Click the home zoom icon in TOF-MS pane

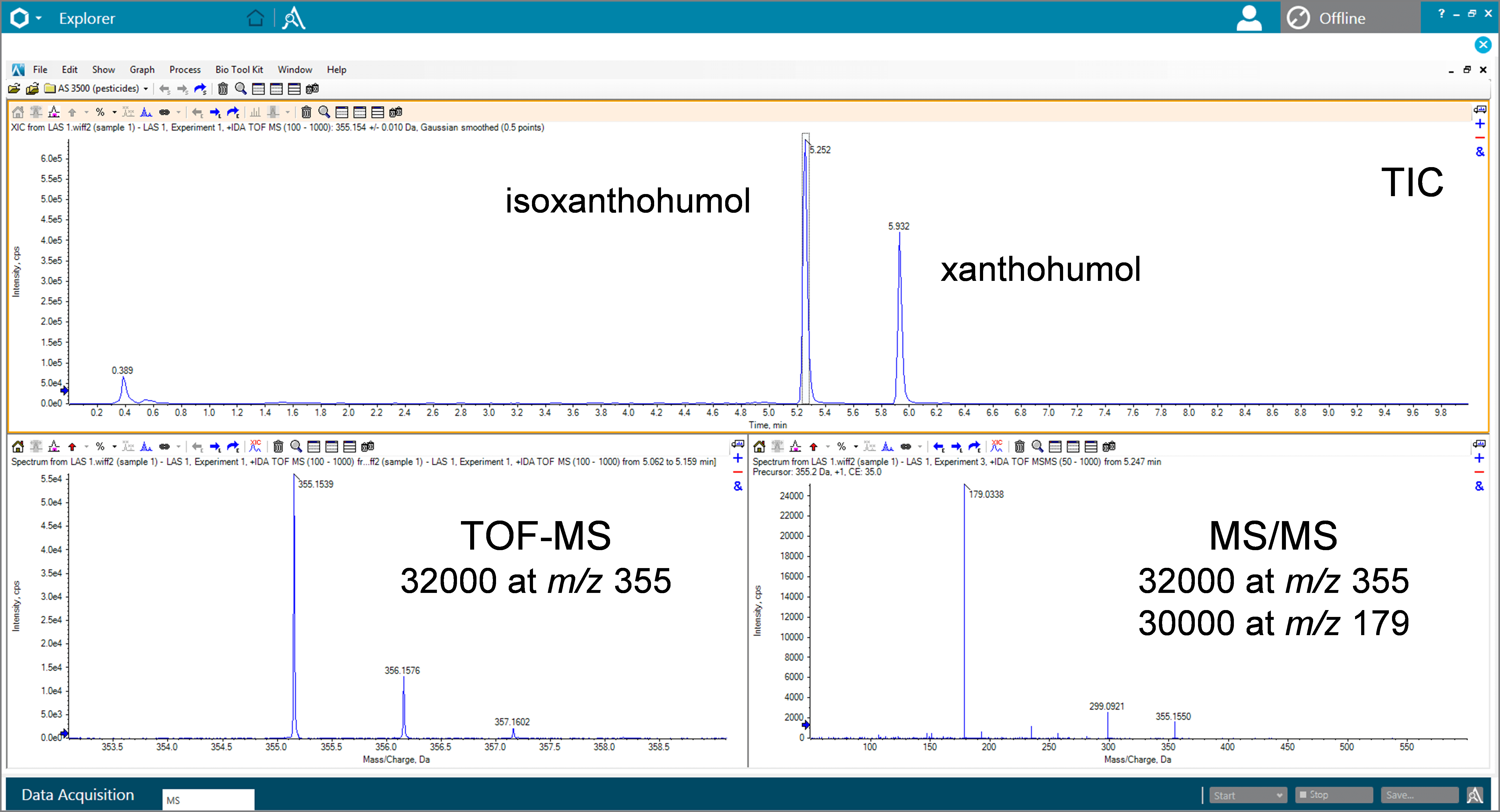coord(18,446)
